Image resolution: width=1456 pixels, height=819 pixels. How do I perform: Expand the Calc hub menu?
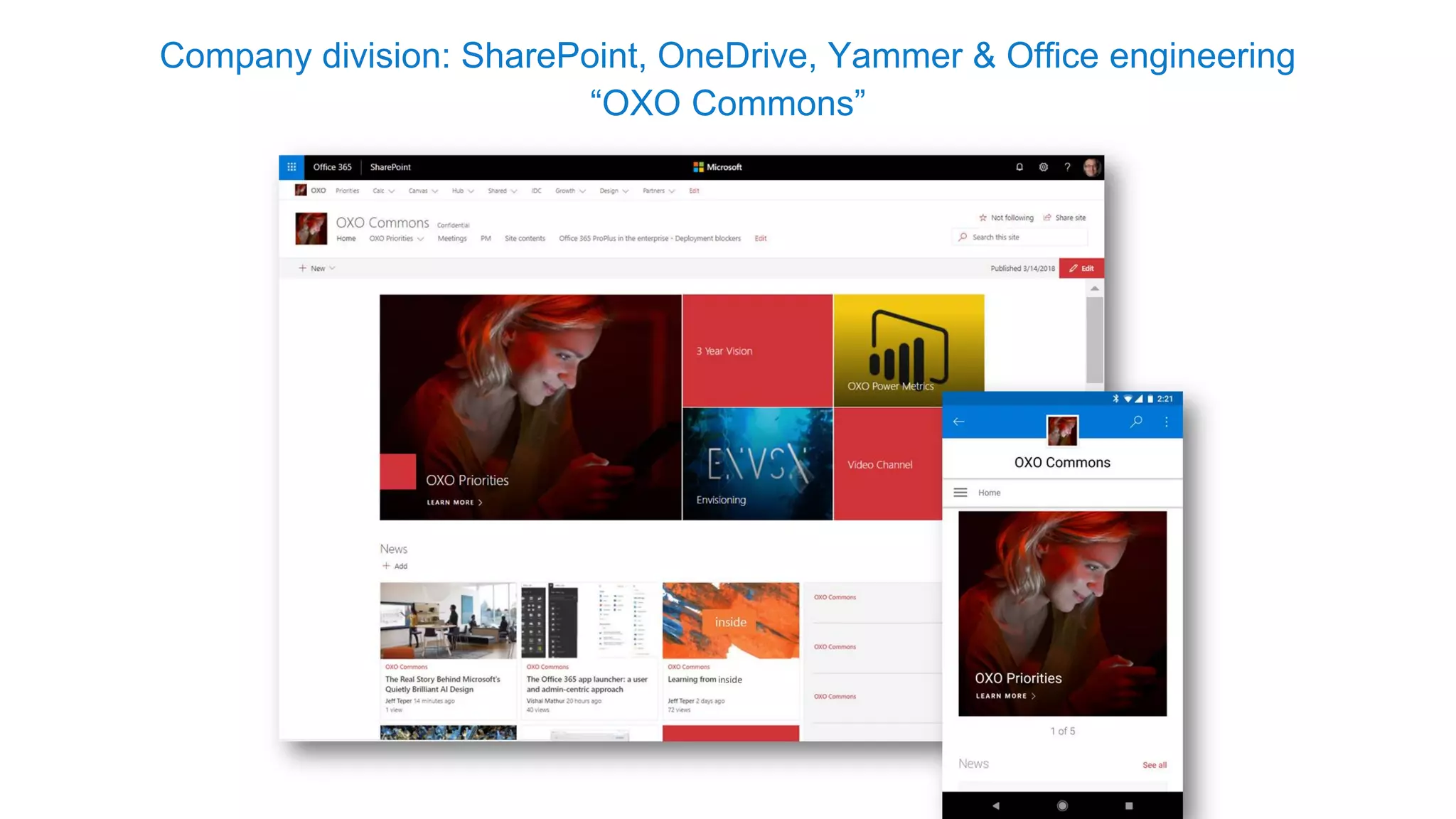pyautogui.click(x=384, y=191)
